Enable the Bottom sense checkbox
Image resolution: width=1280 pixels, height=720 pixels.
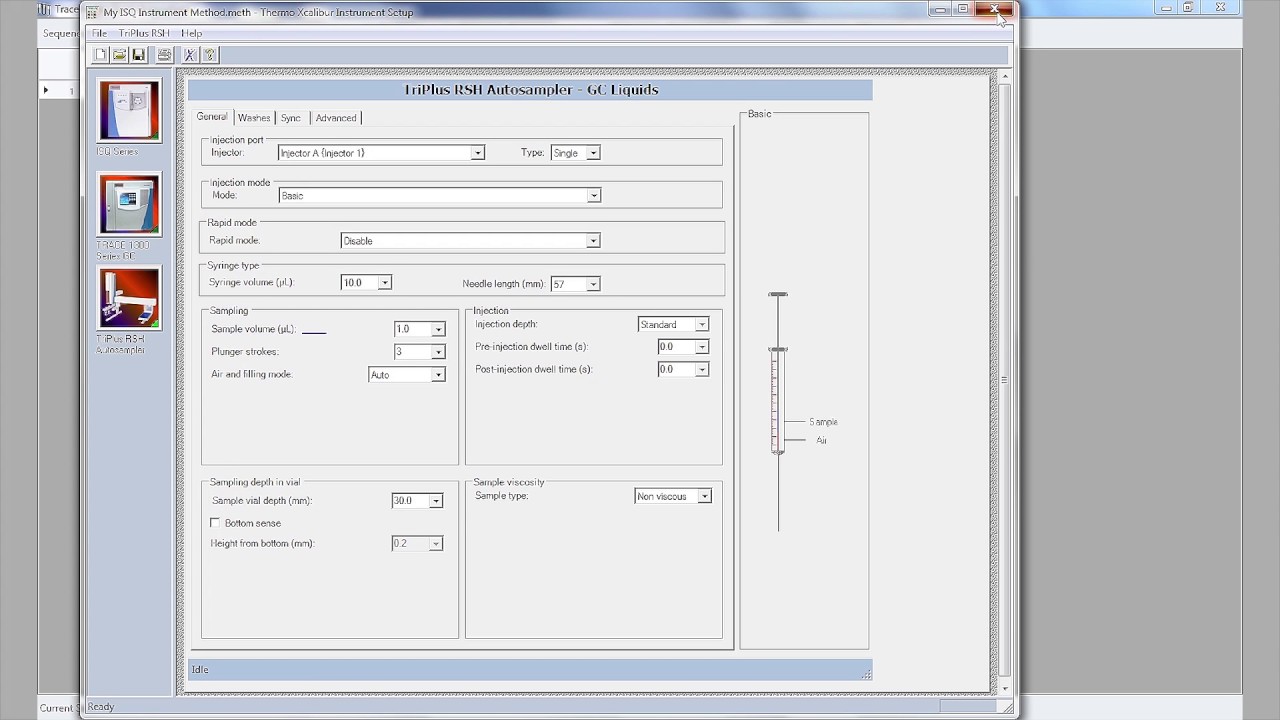215,523
